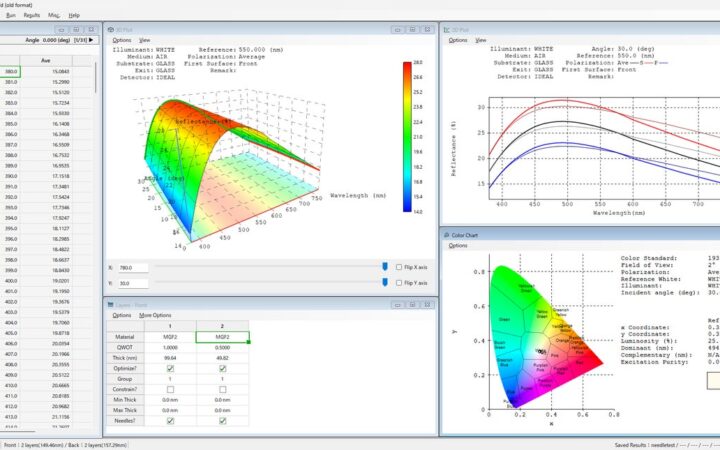The height and width of the screenshot is (450, 720).
Task: Open More Options menu in Layers window
Action: click(x=155, y=315)
